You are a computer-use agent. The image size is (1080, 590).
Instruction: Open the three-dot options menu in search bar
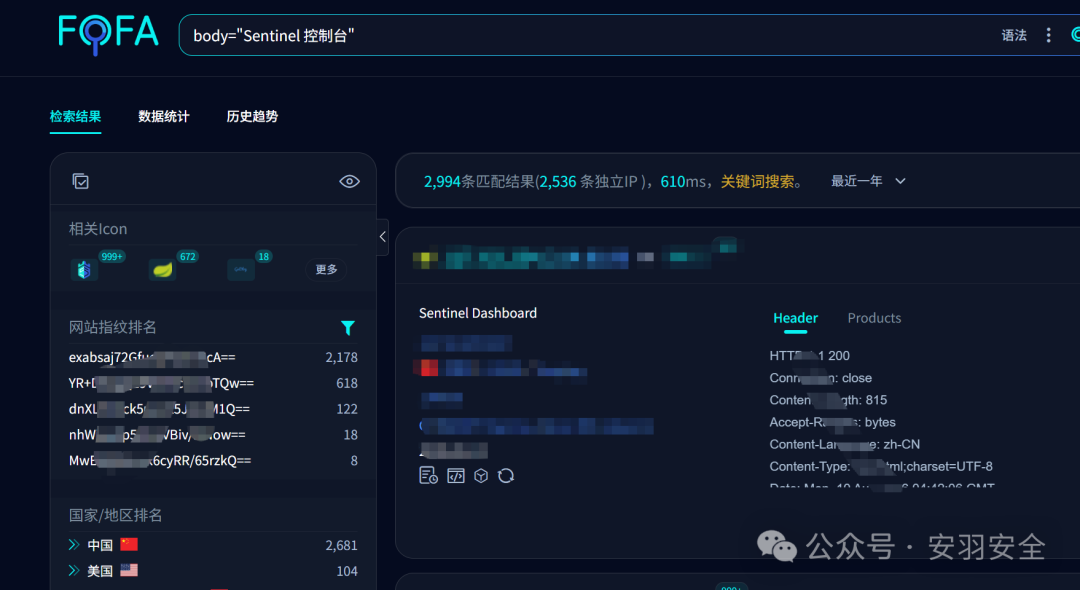1048,35
